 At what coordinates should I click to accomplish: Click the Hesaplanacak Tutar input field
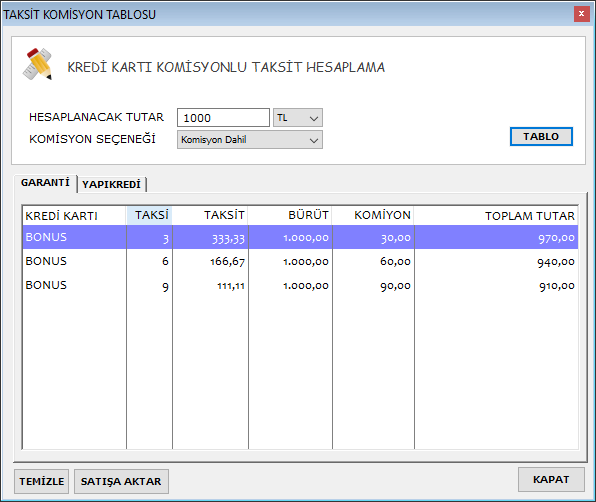(223, 118)
